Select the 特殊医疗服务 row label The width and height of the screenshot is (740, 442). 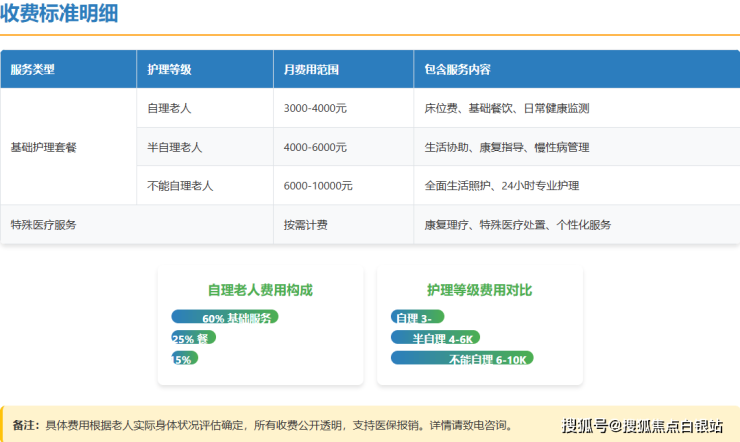coord(43,225)
